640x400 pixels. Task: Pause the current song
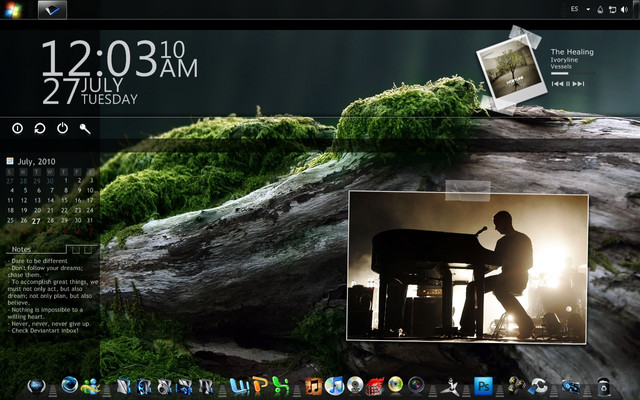(x=568, y=84)
